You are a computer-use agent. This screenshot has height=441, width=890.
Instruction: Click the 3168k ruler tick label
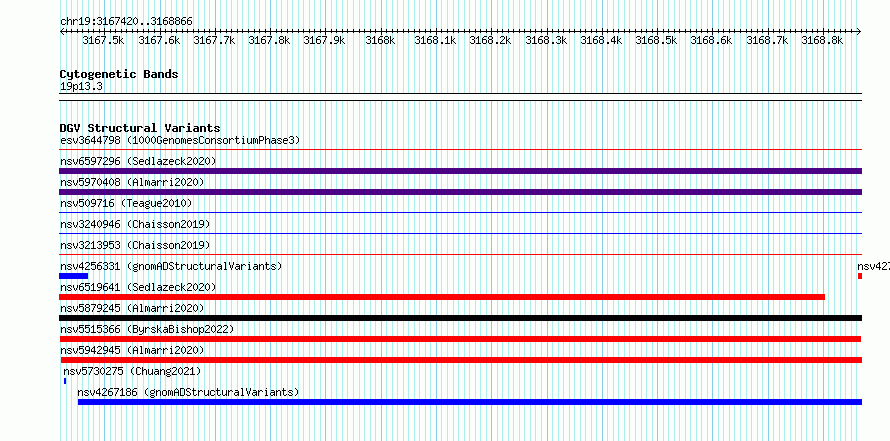380,40
